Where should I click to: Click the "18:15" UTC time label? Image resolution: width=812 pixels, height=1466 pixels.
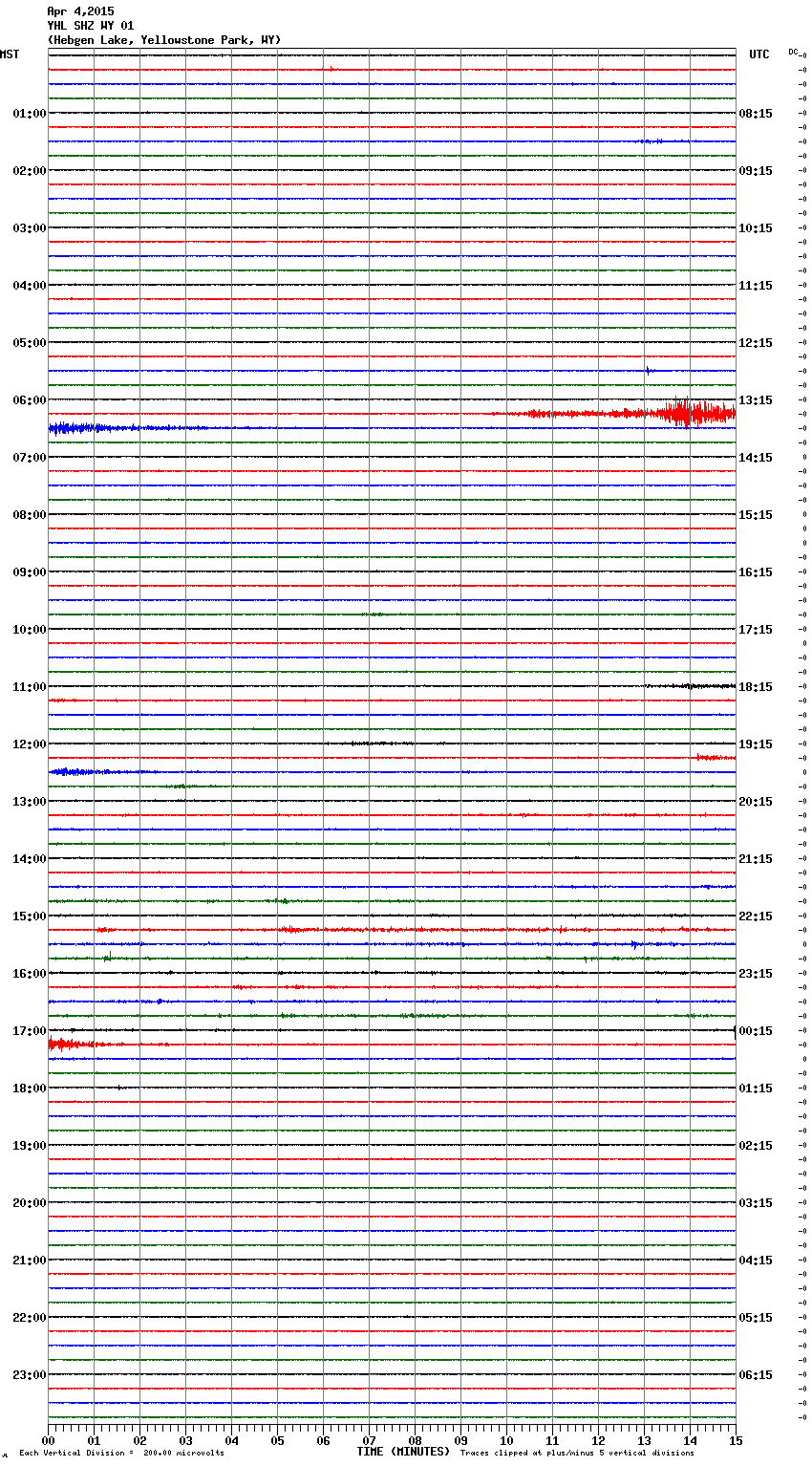point(756,687)
